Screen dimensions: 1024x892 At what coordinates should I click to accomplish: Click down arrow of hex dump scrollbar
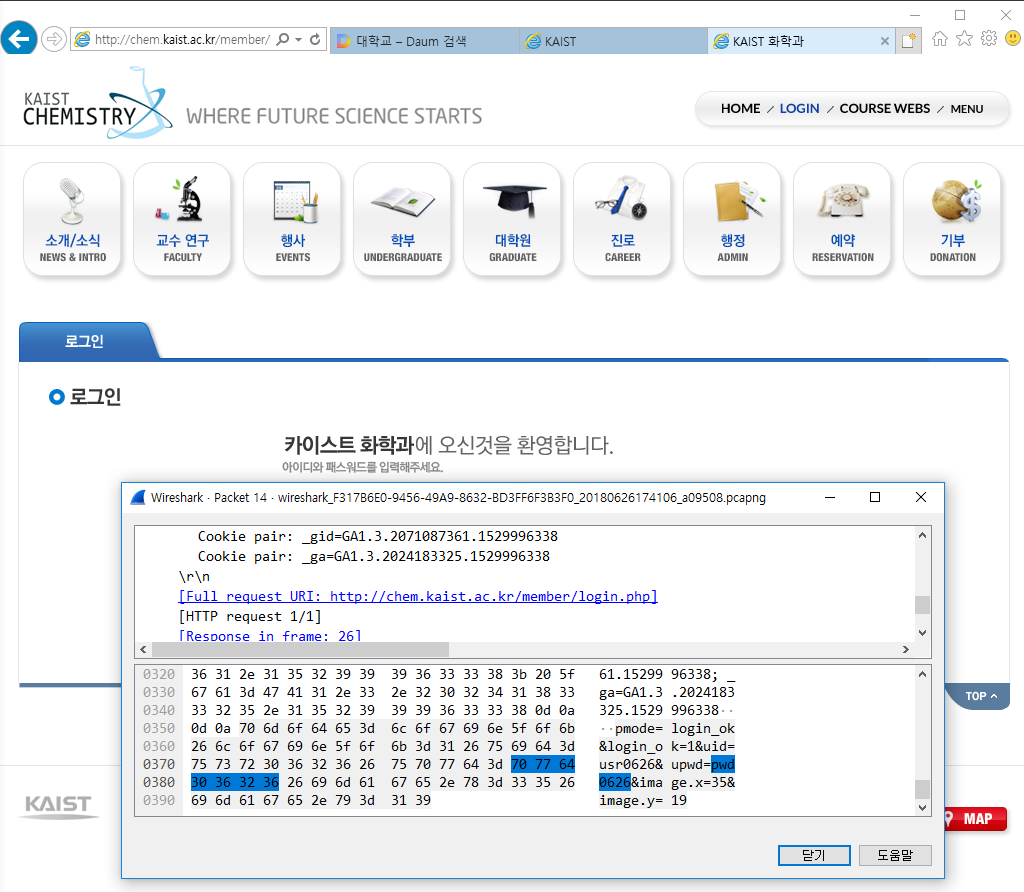922,808
